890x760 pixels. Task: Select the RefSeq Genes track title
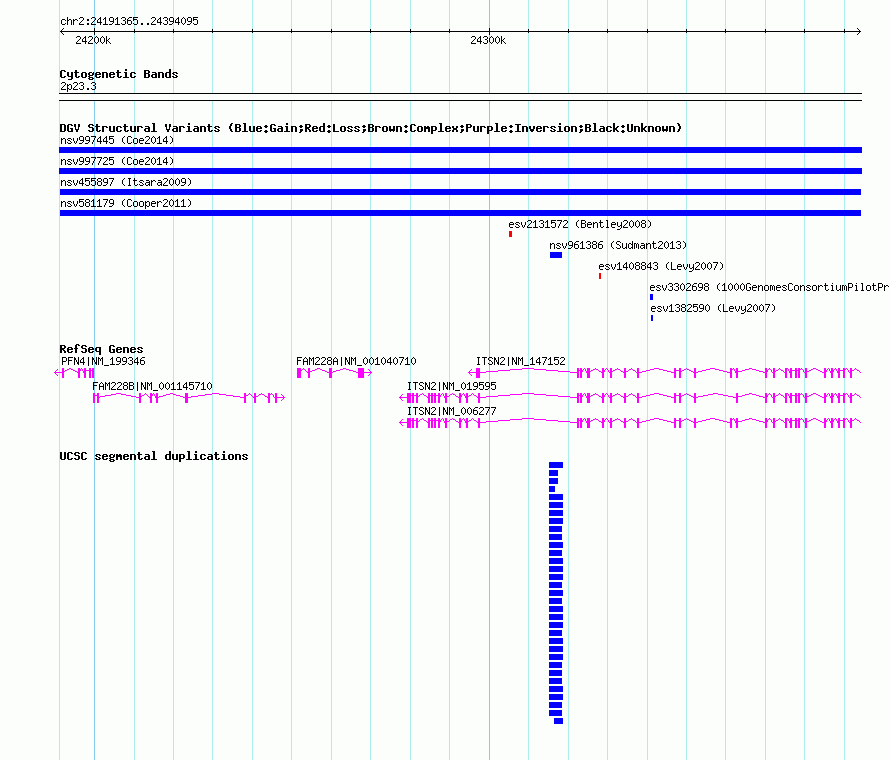(101, 349)
